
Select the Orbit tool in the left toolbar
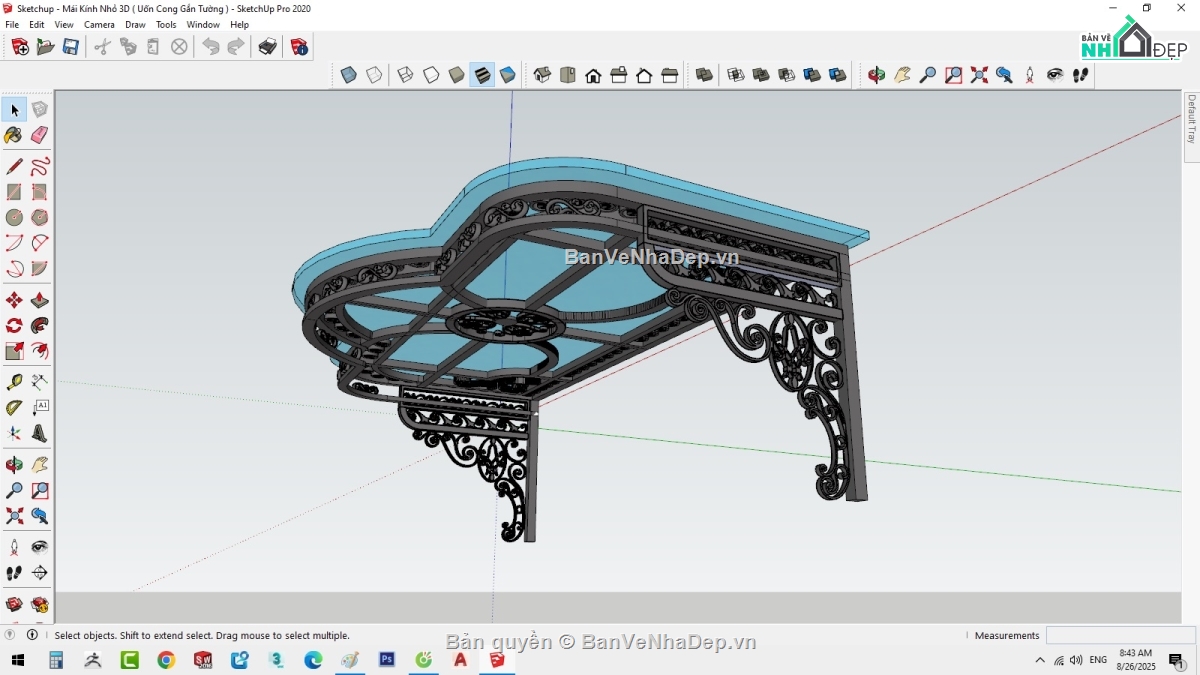(14, 463)
